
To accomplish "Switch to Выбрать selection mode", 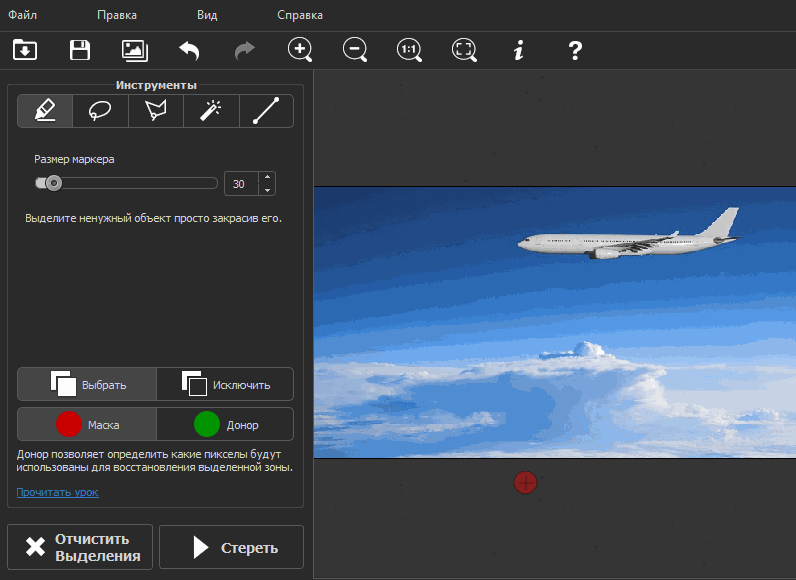I will [x=87, y=384].
